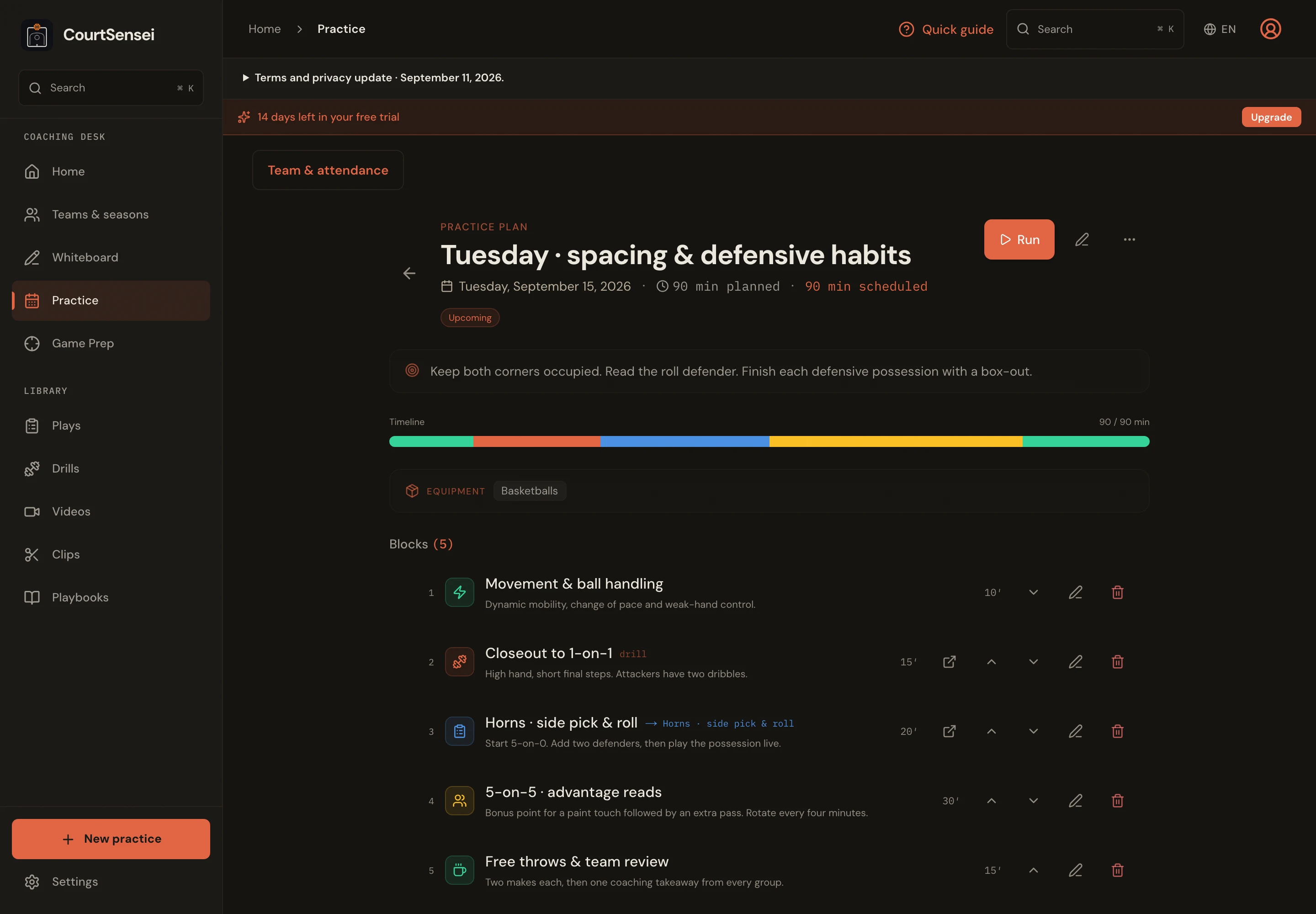Move Closeout to 1-on-1 block up
Image resolution: width=1316 pixels, height=914 pixels.
(x=991, y=661)
